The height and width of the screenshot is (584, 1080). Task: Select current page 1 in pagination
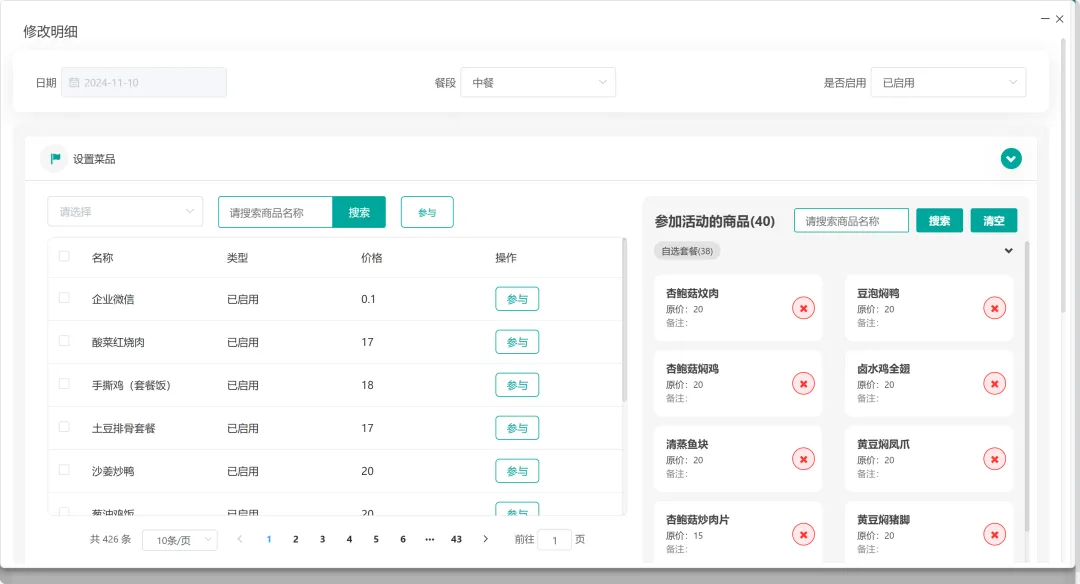click(269, 539)
